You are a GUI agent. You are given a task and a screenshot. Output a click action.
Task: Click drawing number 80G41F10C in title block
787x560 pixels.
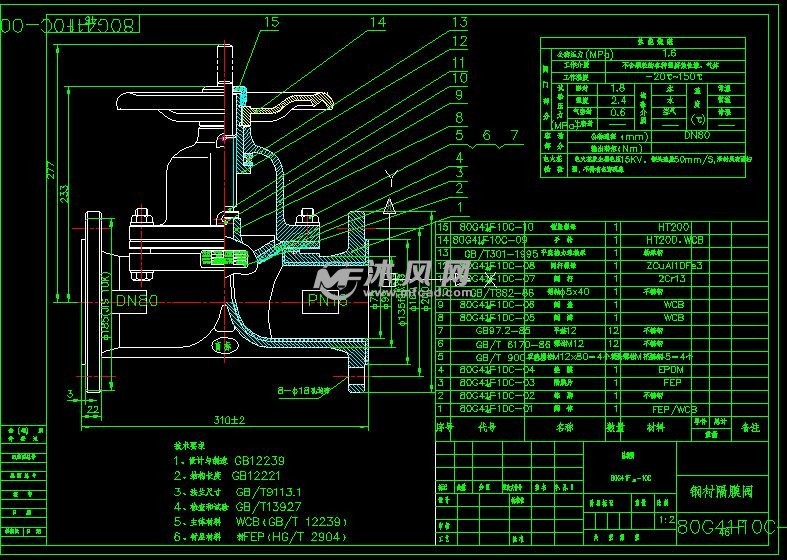point(731,526)
